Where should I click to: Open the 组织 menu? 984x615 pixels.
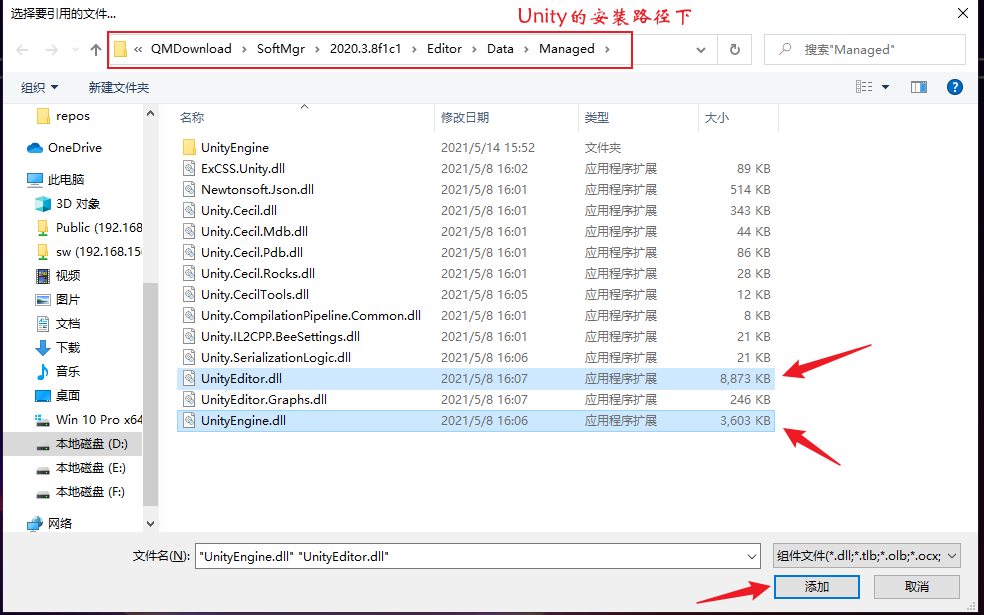click(40, 87)
